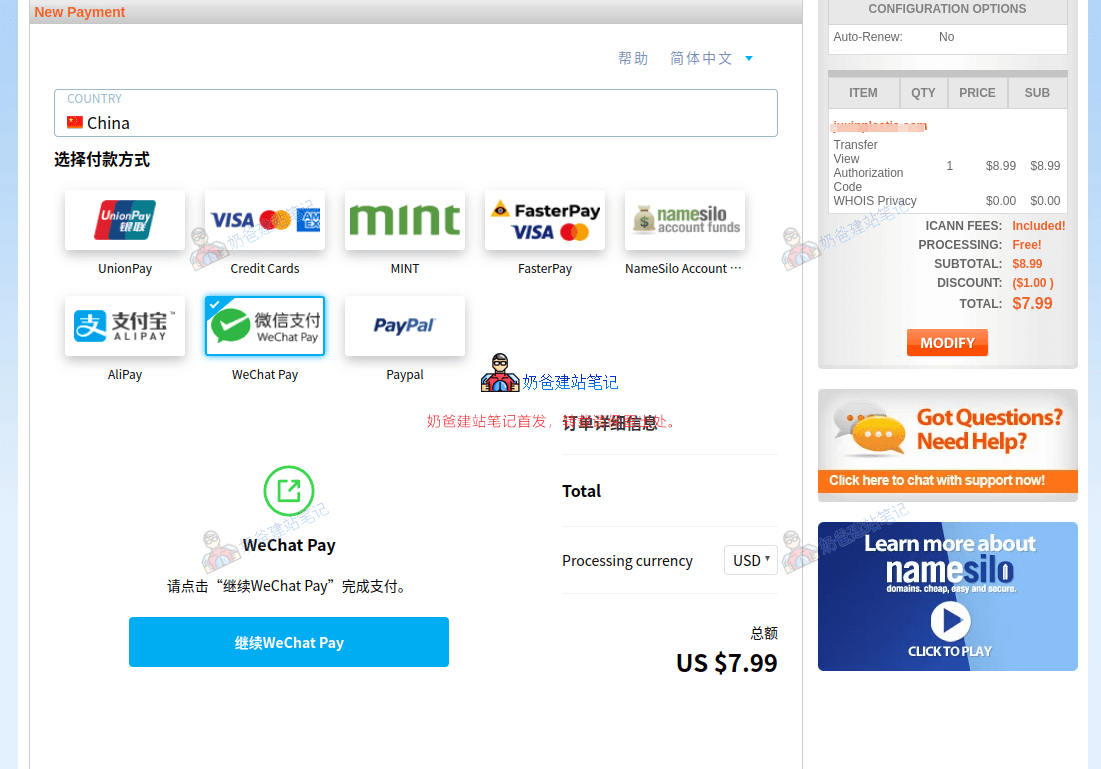Select MINT payment method
This screenshot has width=1101, height=769.
(405, 221)
